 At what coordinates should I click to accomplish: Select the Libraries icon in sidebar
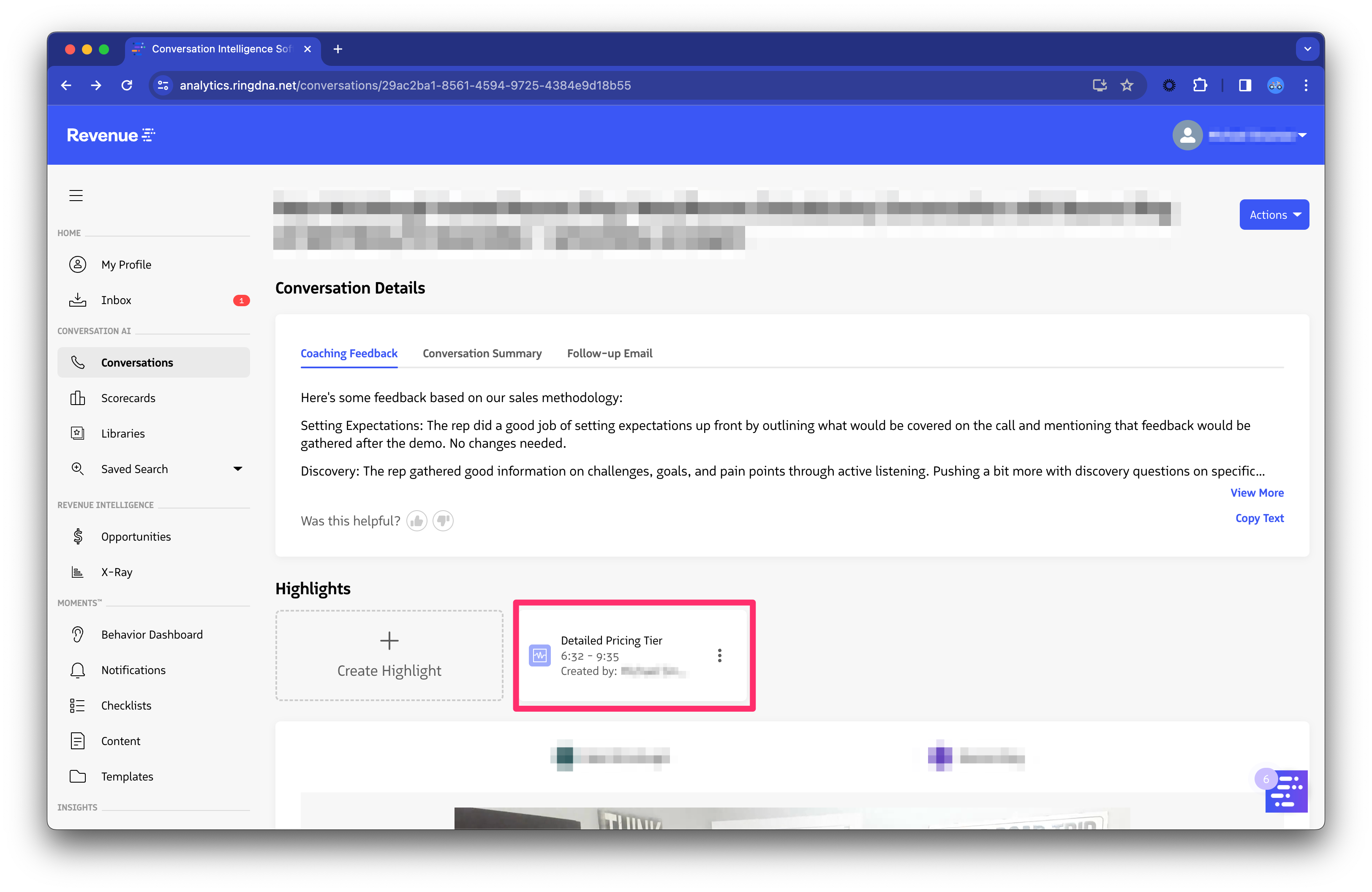coord(77,433)
